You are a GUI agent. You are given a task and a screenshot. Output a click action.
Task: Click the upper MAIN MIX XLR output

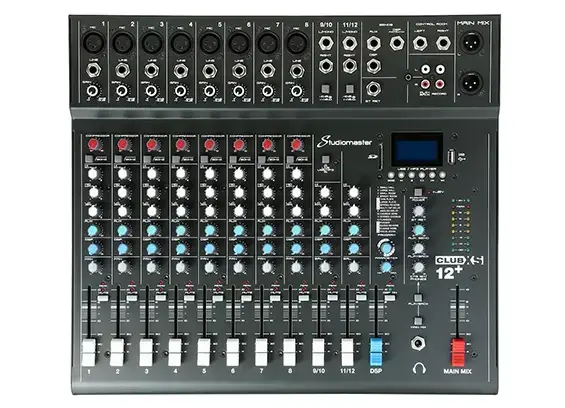click(471, 43)
